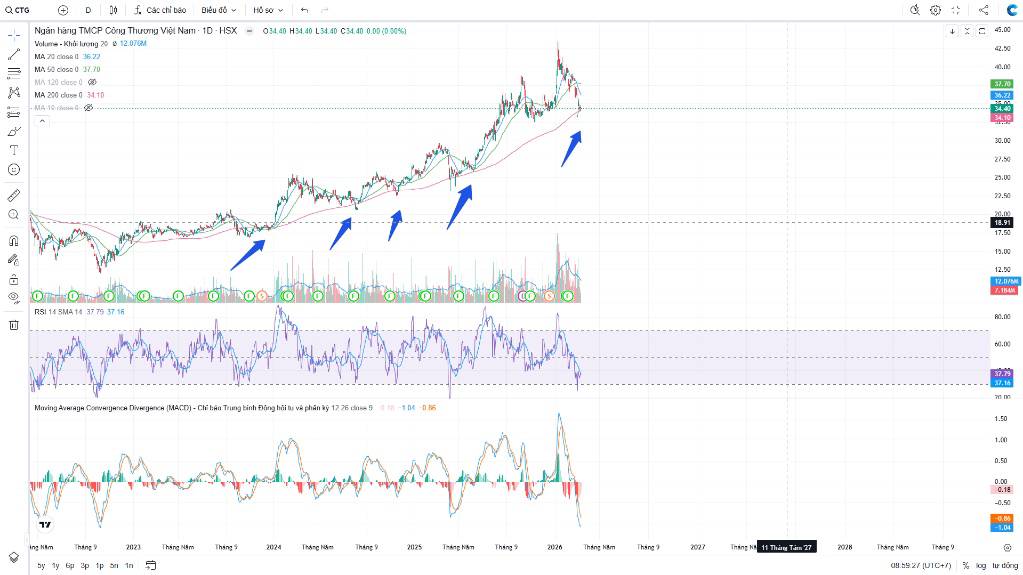
Task: Undo the last chart action
Action: coord(304,10)
